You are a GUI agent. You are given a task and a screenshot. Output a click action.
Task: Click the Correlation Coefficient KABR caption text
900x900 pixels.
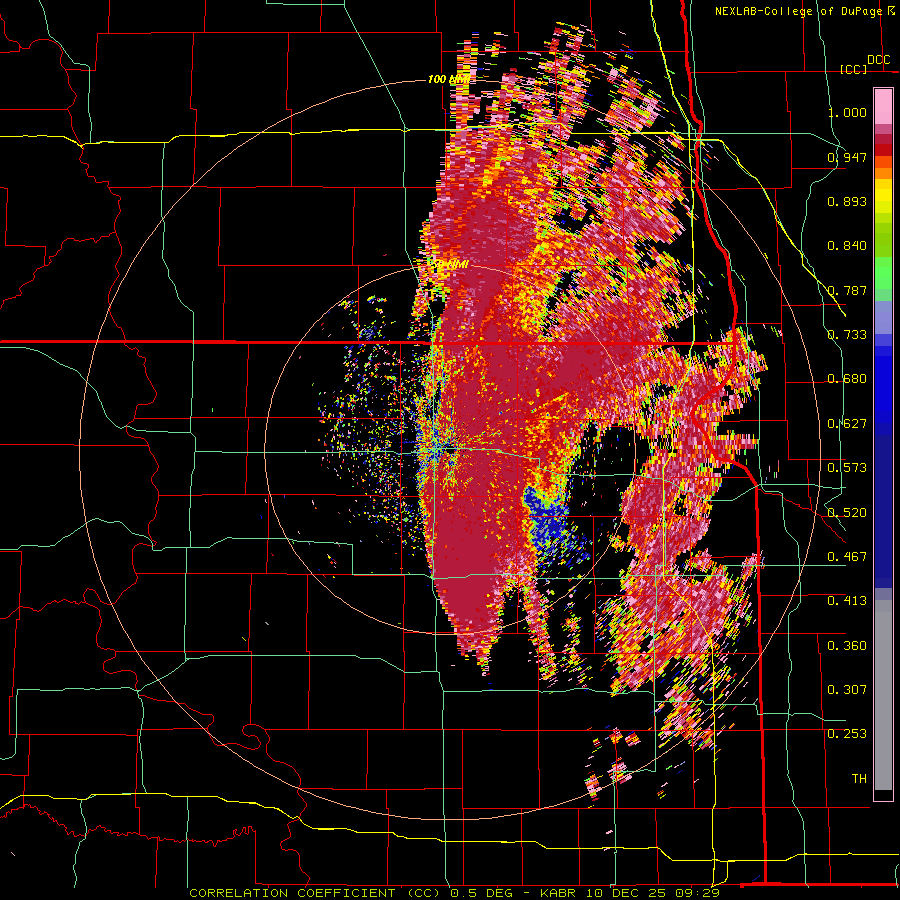pyautogui.click(x=454, y=893)
